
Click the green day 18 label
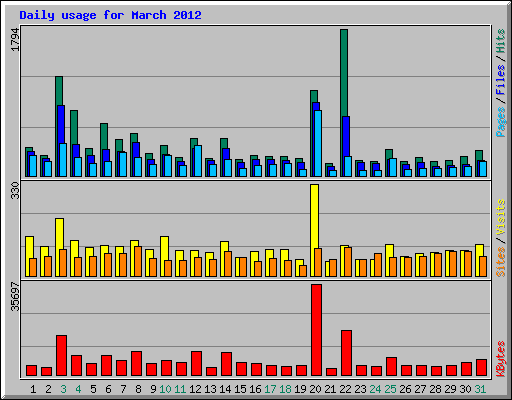[285, 389]
